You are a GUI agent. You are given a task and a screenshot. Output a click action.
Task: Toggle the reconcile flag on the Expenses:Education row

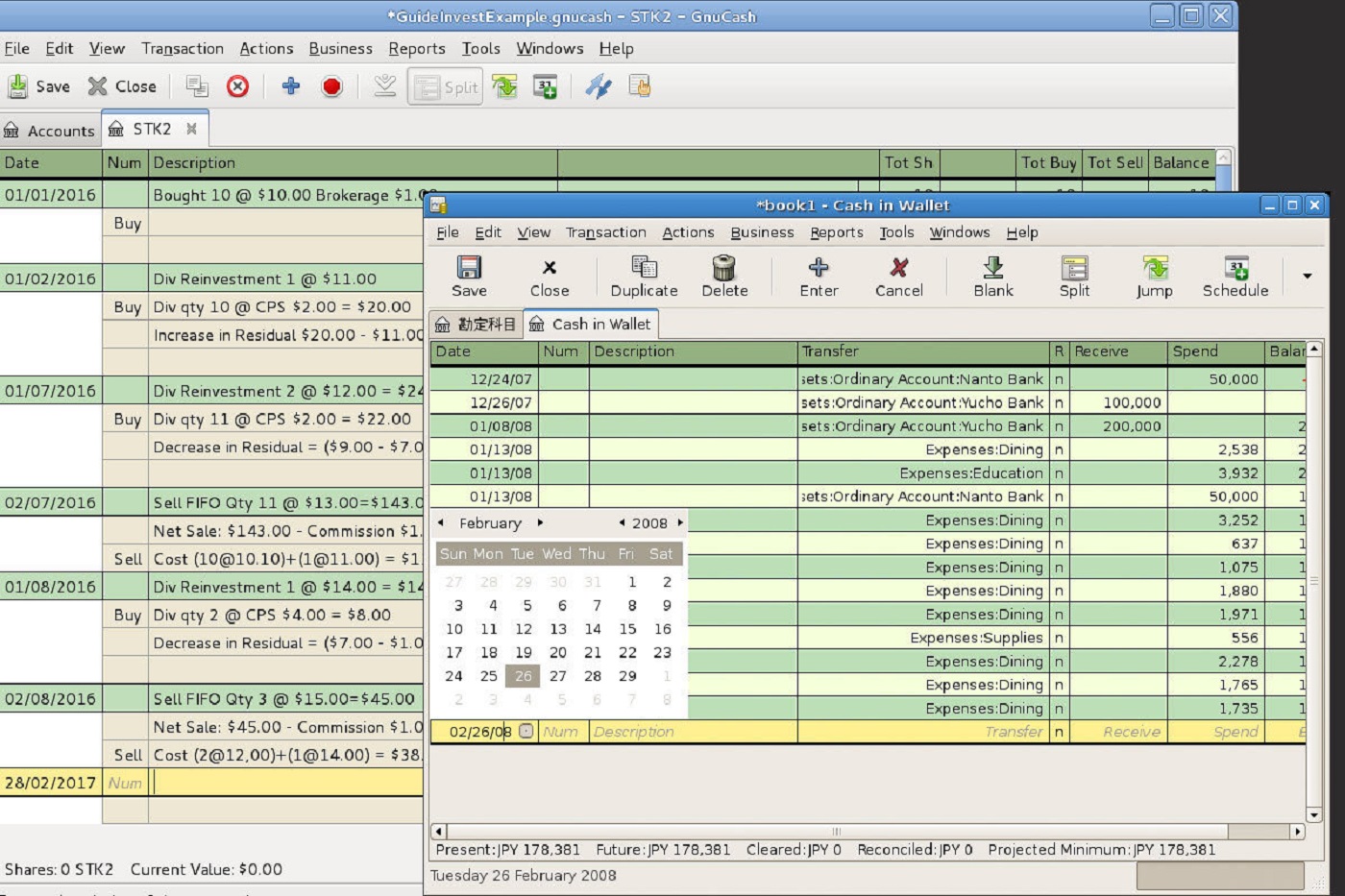[1058, 472]
